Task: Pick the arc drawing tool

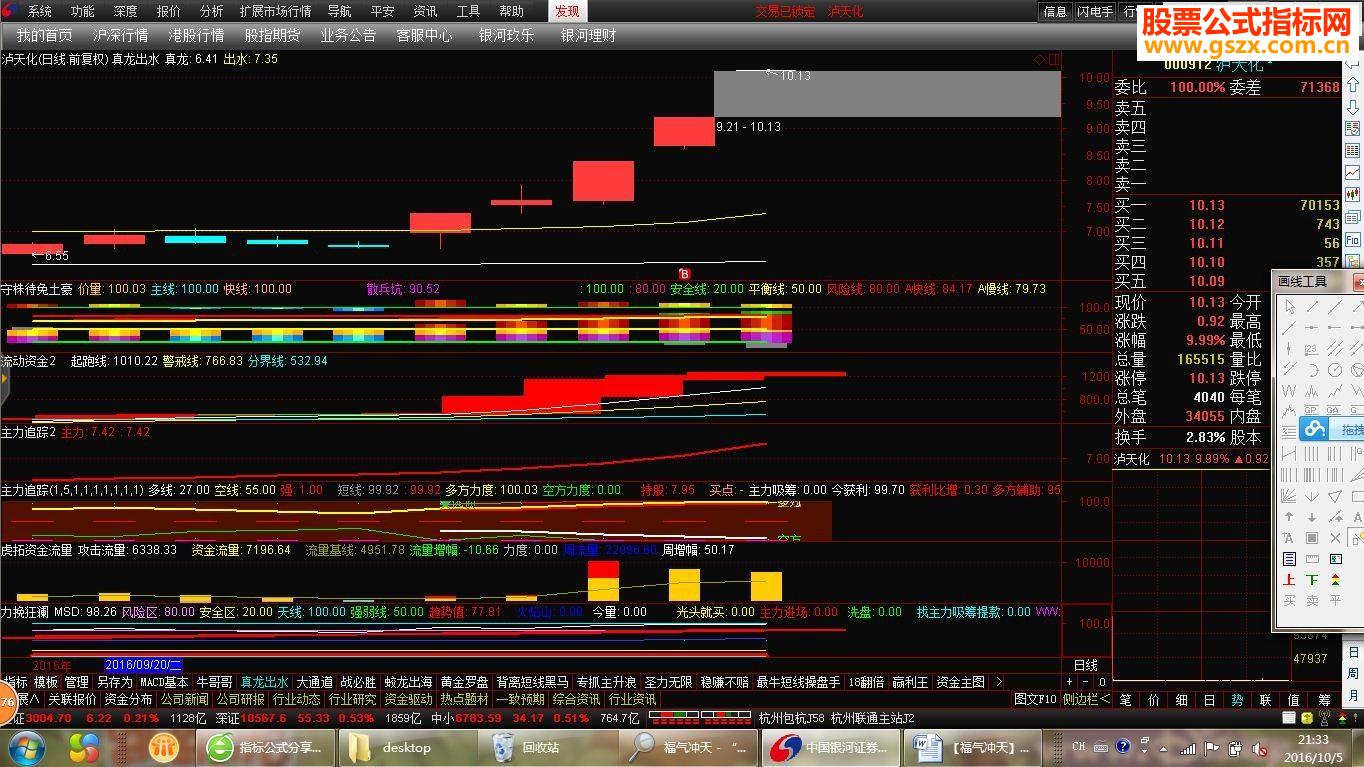Action: point(1312,369)
